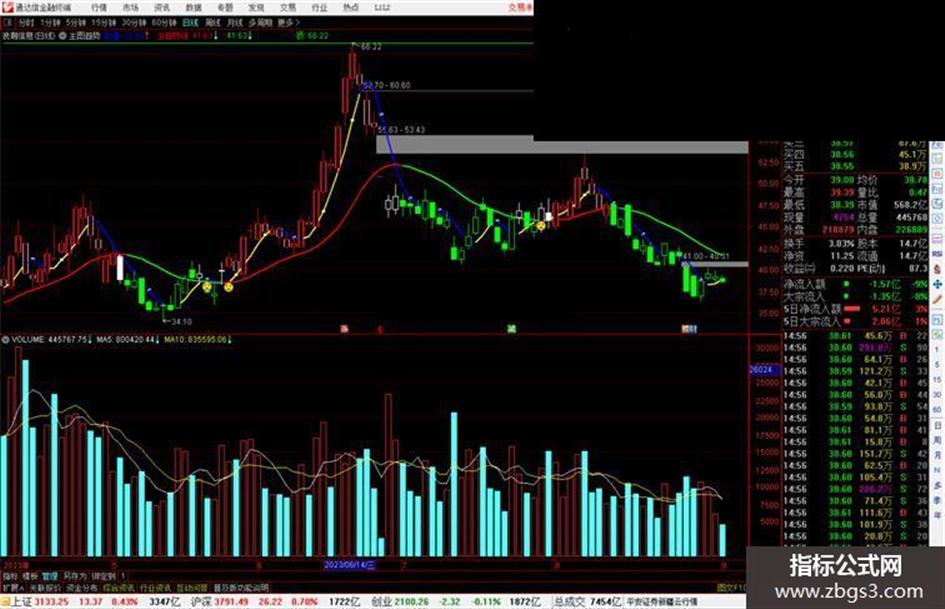This screenshot has width=945, height=609.
Task: Switch to the 1分钟 period tab
Action: (x=51, y=22)
